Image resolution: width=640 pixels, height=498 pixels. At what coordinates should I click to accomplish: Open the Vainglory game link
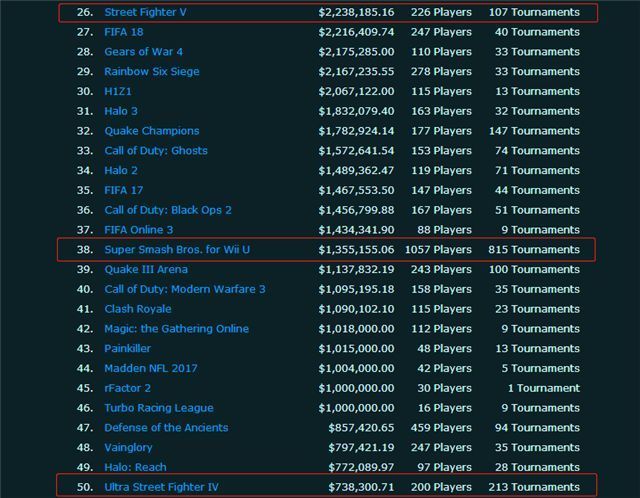pos(128,448)
